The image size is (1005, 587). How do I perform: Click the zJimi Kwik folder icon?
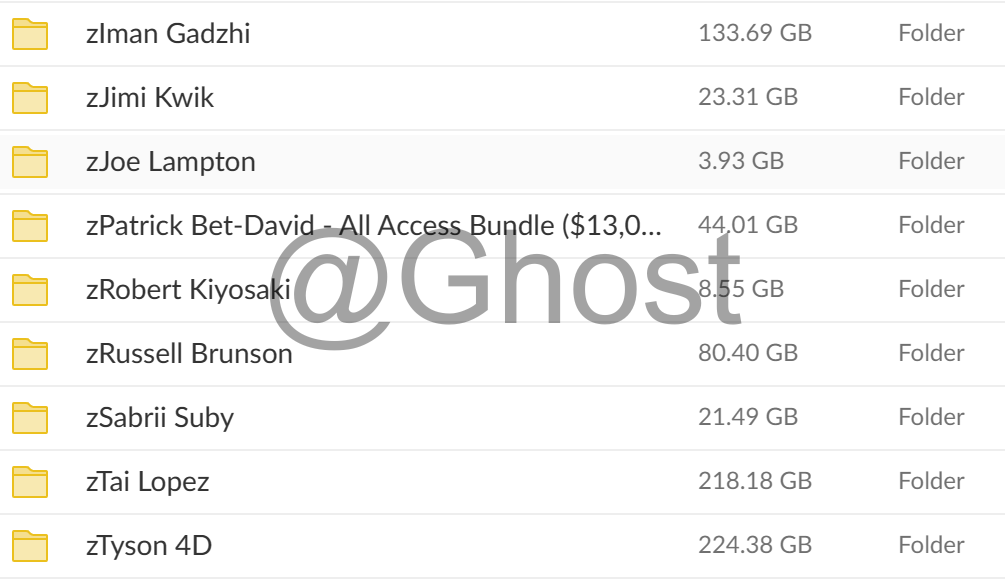coord(30,98)
